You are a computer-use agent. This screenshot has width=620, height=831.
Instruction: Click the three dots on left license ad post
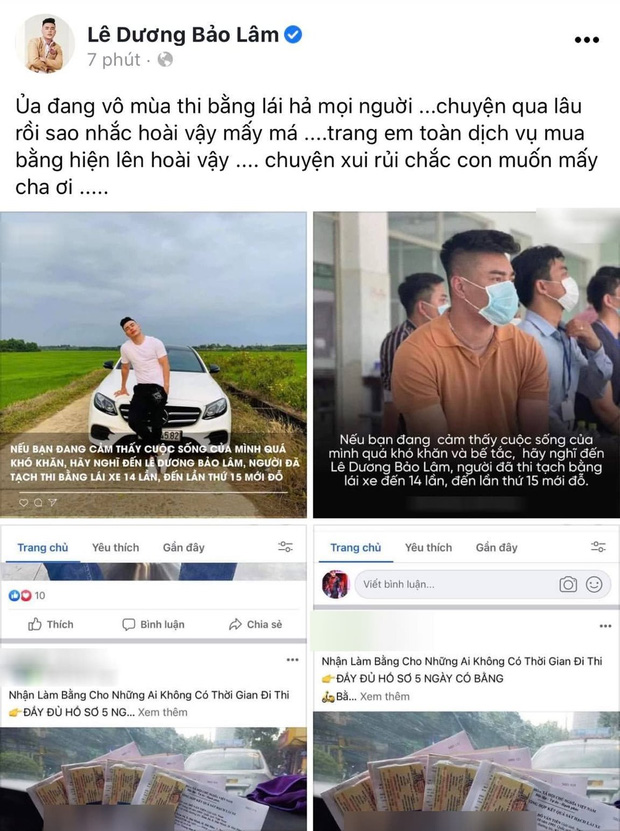[293, 660]
